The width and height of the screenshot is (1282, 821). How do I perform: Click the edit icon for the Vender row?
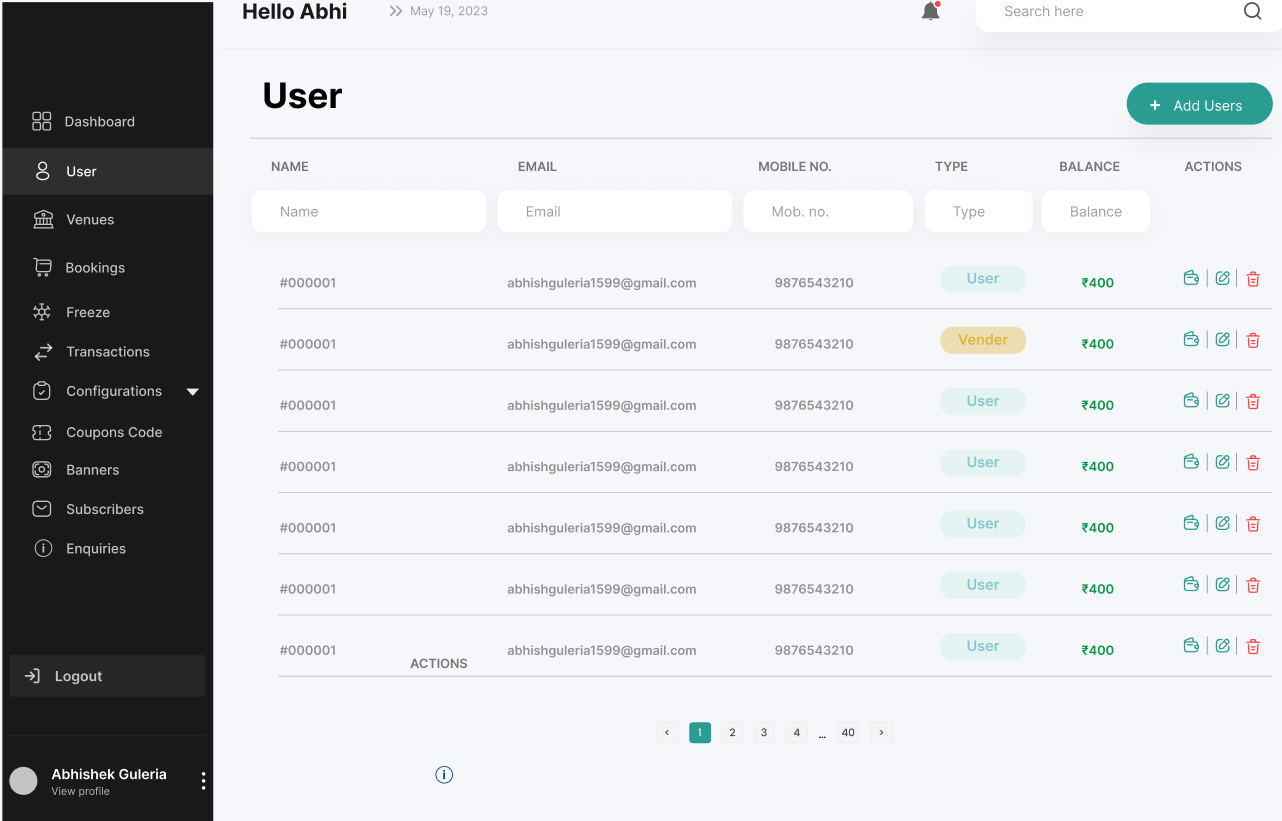pos(1222,339)
